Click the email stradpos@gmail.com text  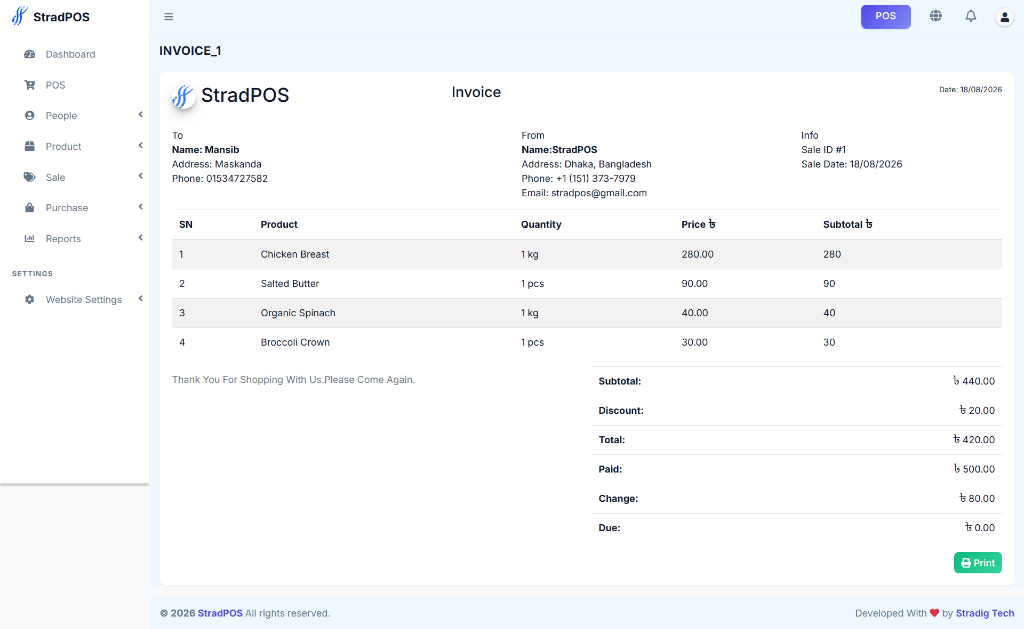[584, 193]
